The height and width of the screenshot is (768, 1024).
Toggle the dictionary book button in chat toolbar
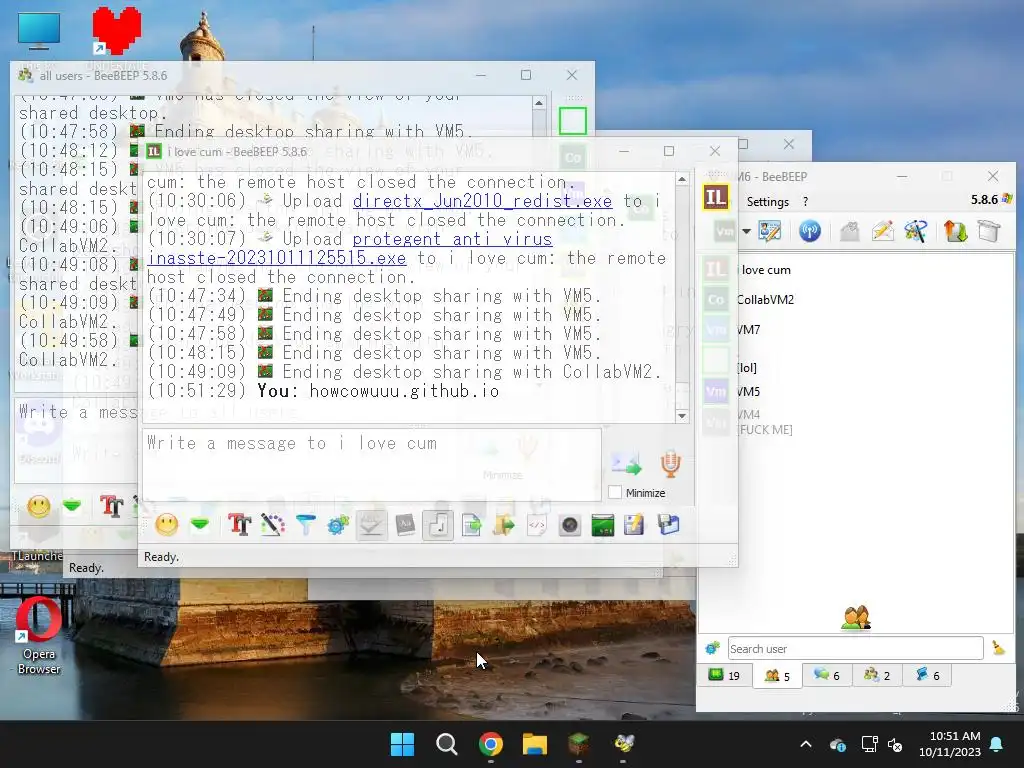tap(405, 524)
